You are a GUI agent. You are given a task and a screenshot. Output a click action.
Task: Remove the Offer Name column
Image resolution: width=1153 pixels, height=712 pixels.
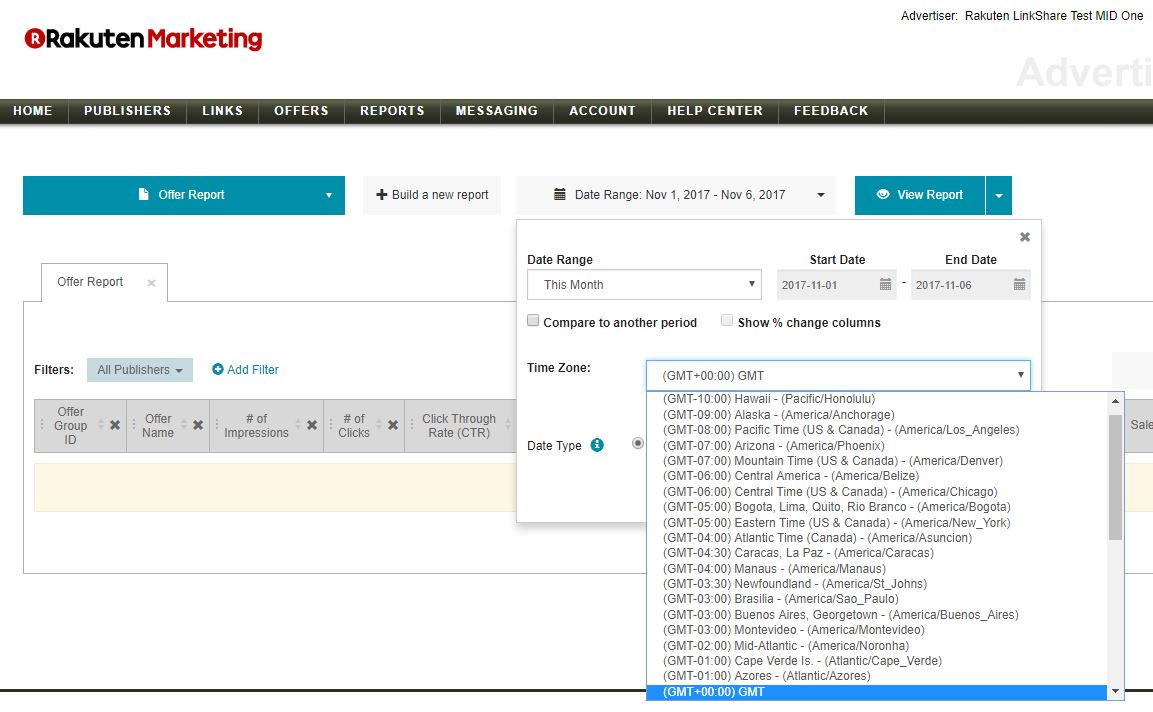pyautogui.click(x=198, y=425)
